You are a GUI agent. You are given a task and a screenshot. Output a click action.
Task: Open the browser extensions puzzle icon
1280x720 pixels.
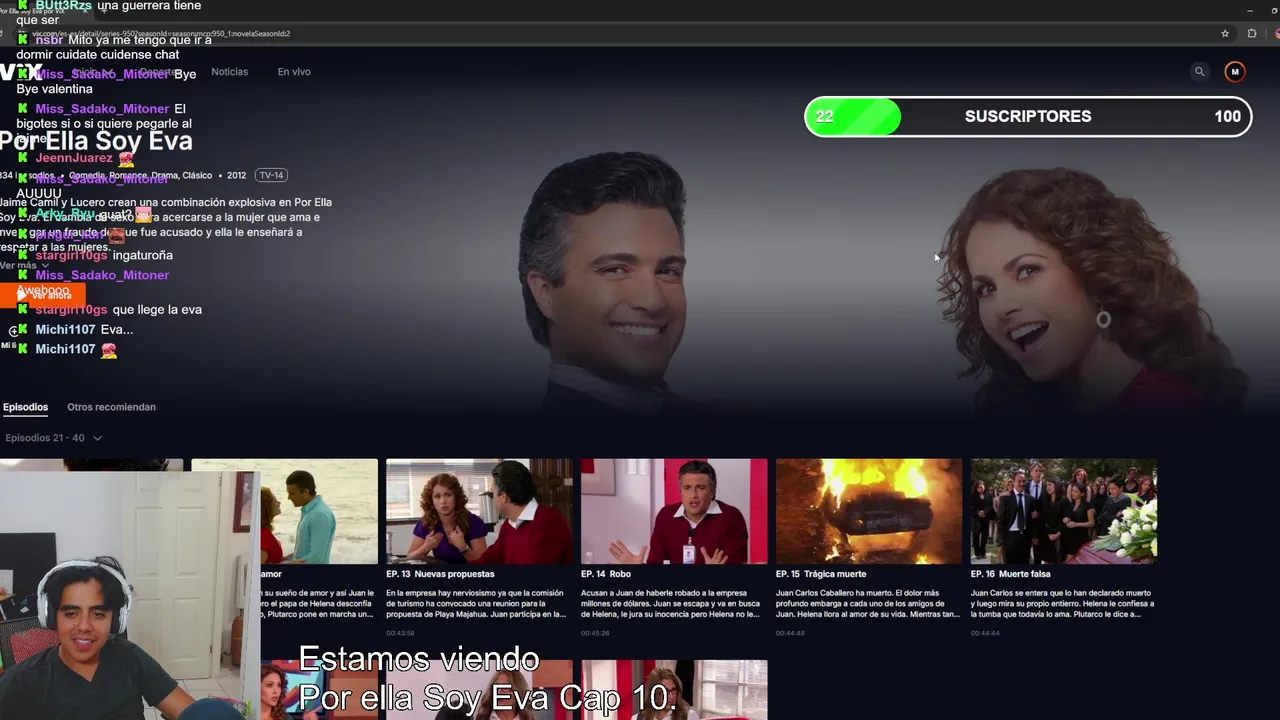pos(1252,33)
